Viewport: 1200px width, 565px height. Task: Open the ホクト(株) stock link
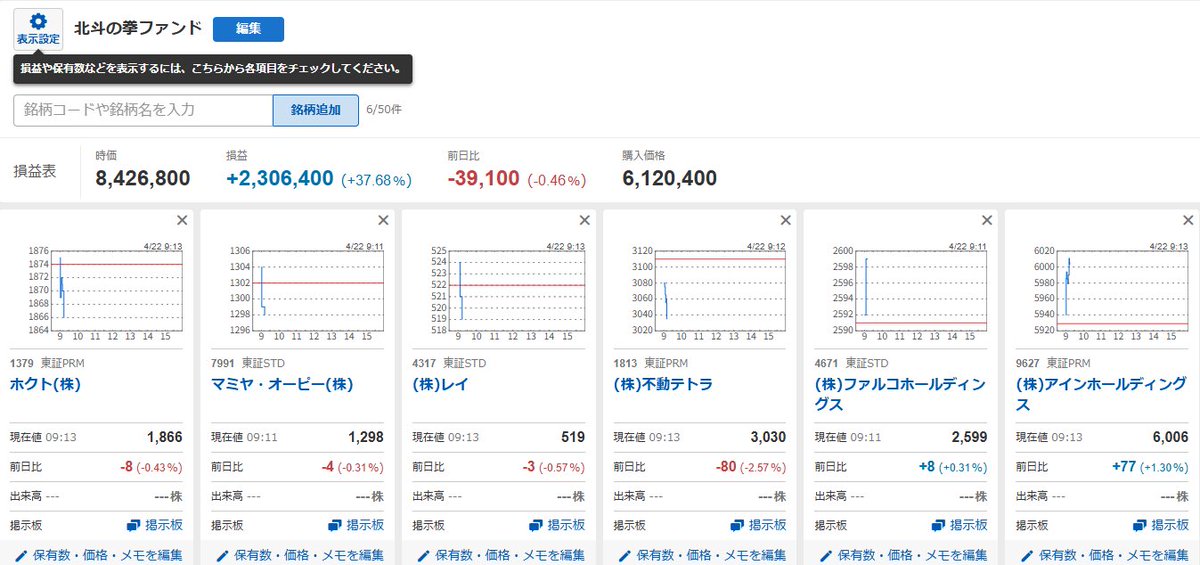(45, 384)
